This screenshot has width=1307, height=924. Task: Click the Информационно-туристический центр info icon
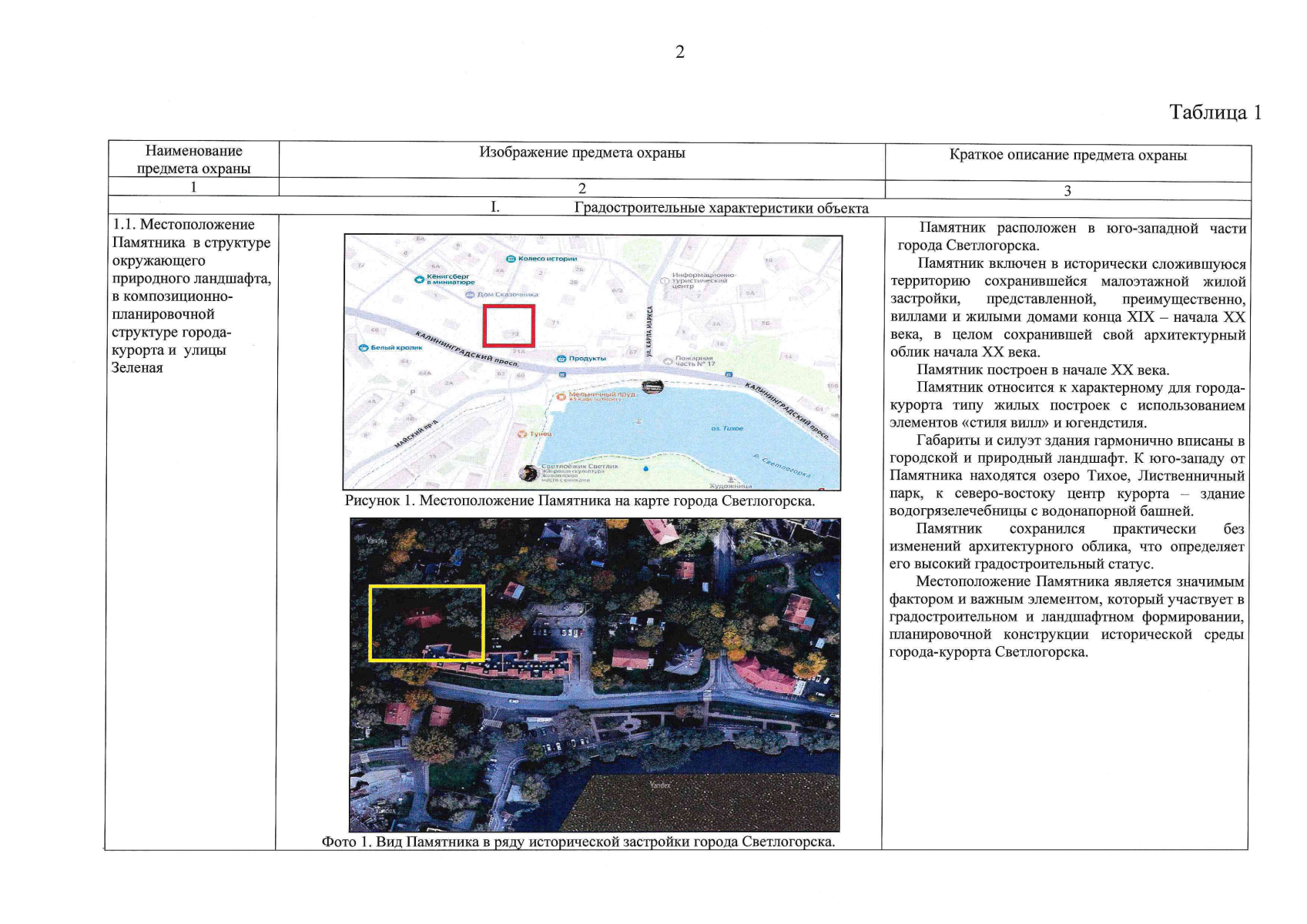664,281
